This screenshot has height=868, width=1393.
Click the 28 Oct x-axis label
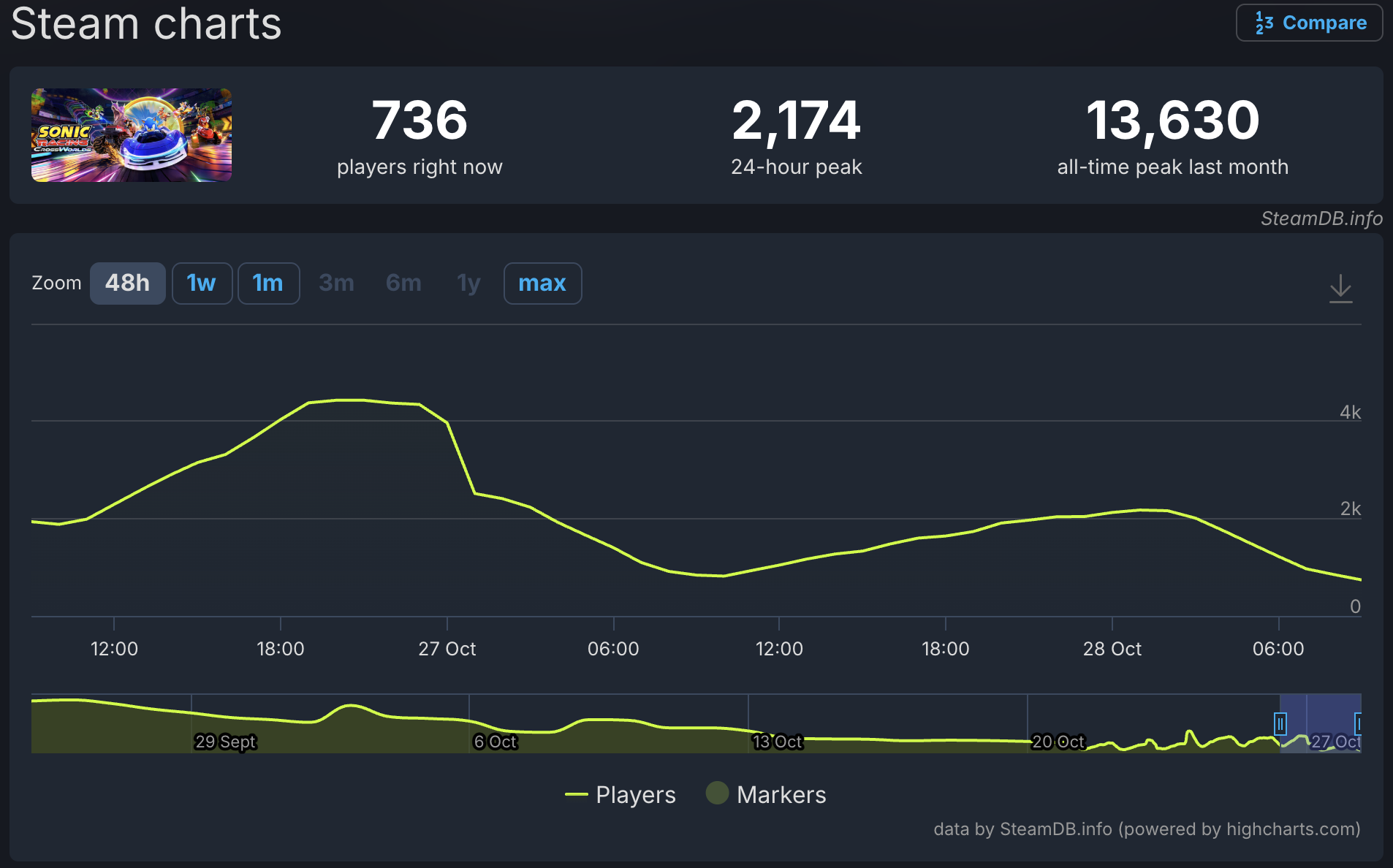coord(1112,649)
